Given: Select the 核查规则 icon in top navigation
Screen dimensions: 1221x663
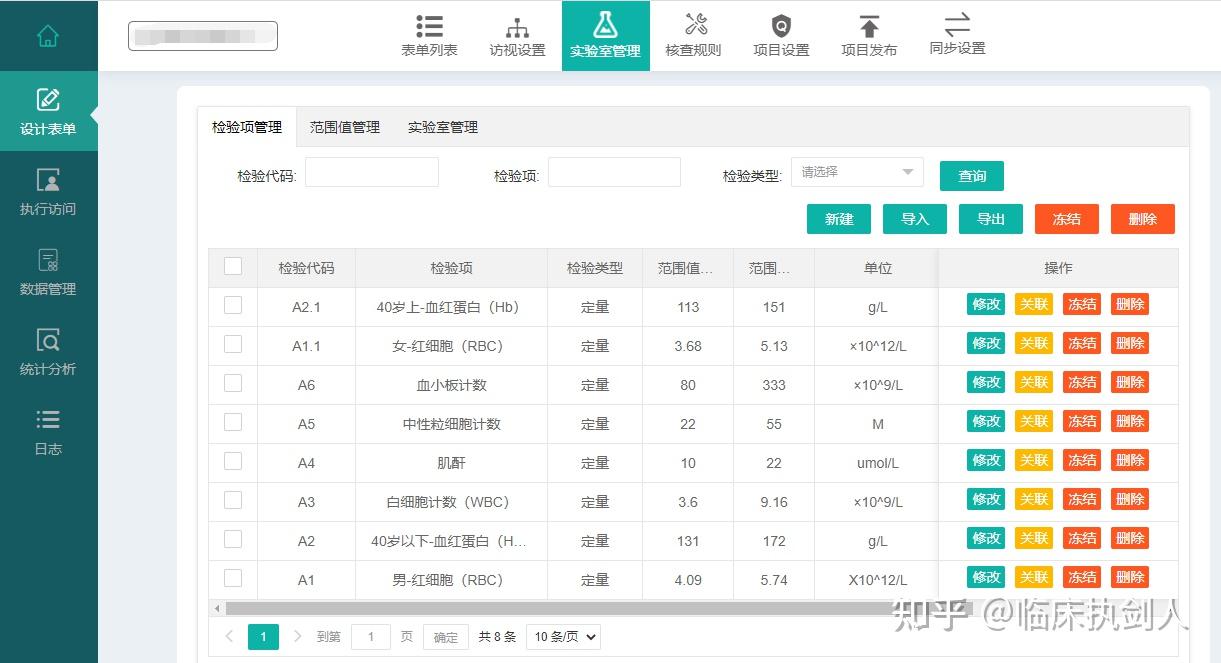Looking at the screenshot, I should point(693,35).
